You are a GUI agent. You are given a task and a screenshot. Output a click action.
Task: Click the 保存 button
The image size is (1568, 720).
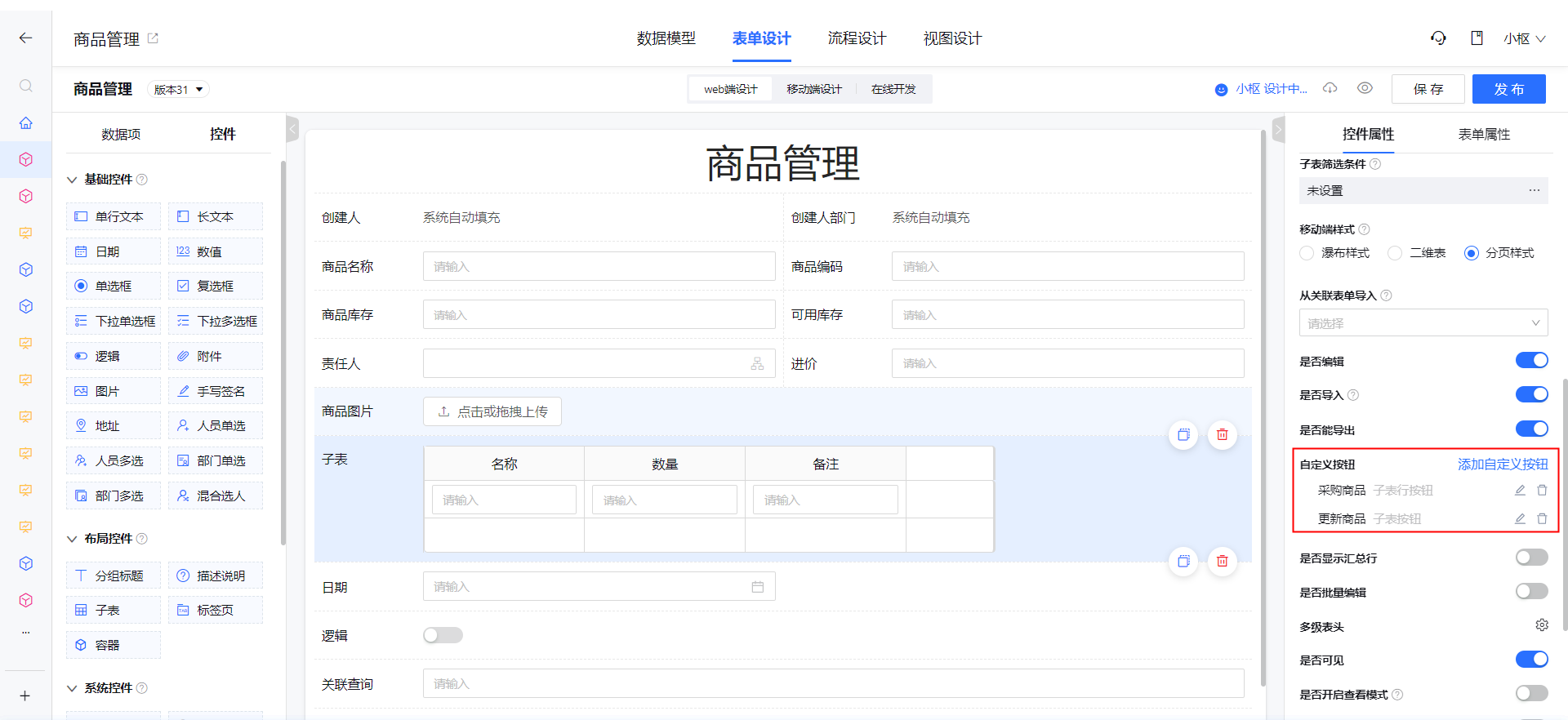tap(1428, 89)
